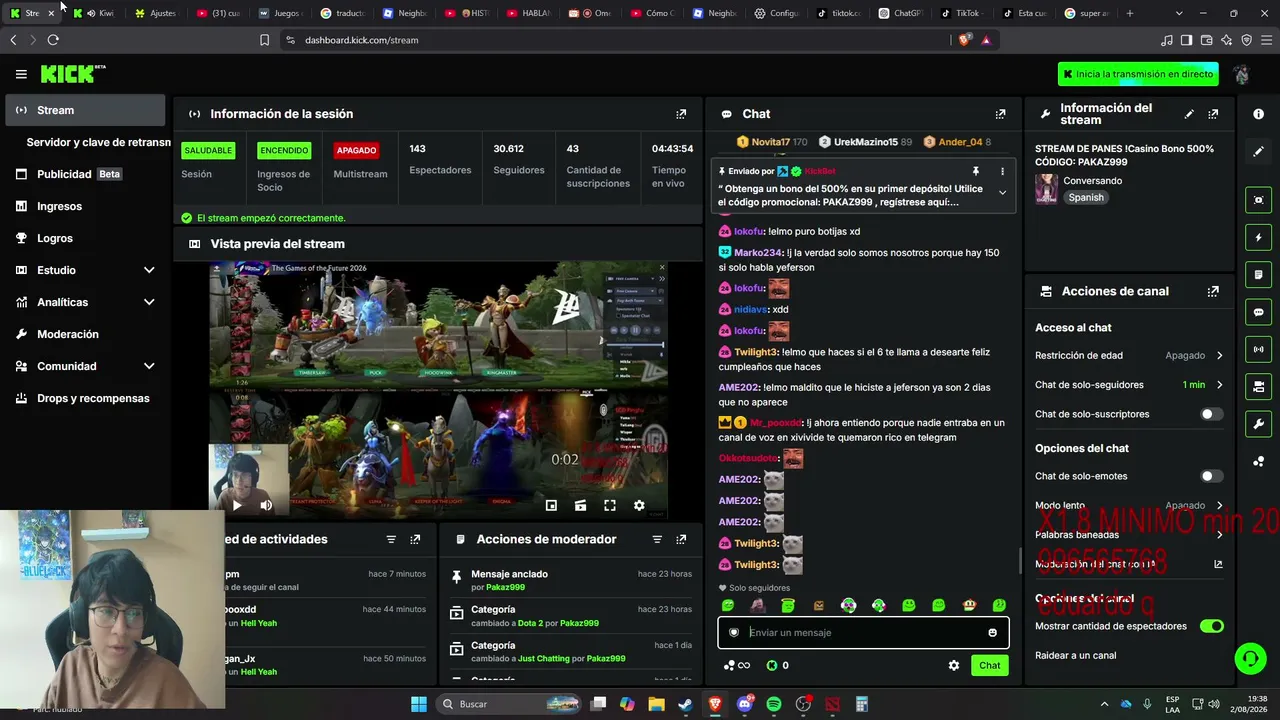Filter the activity feed list
Viewport: 1280px width, 720px height.
tap(391, 539)
